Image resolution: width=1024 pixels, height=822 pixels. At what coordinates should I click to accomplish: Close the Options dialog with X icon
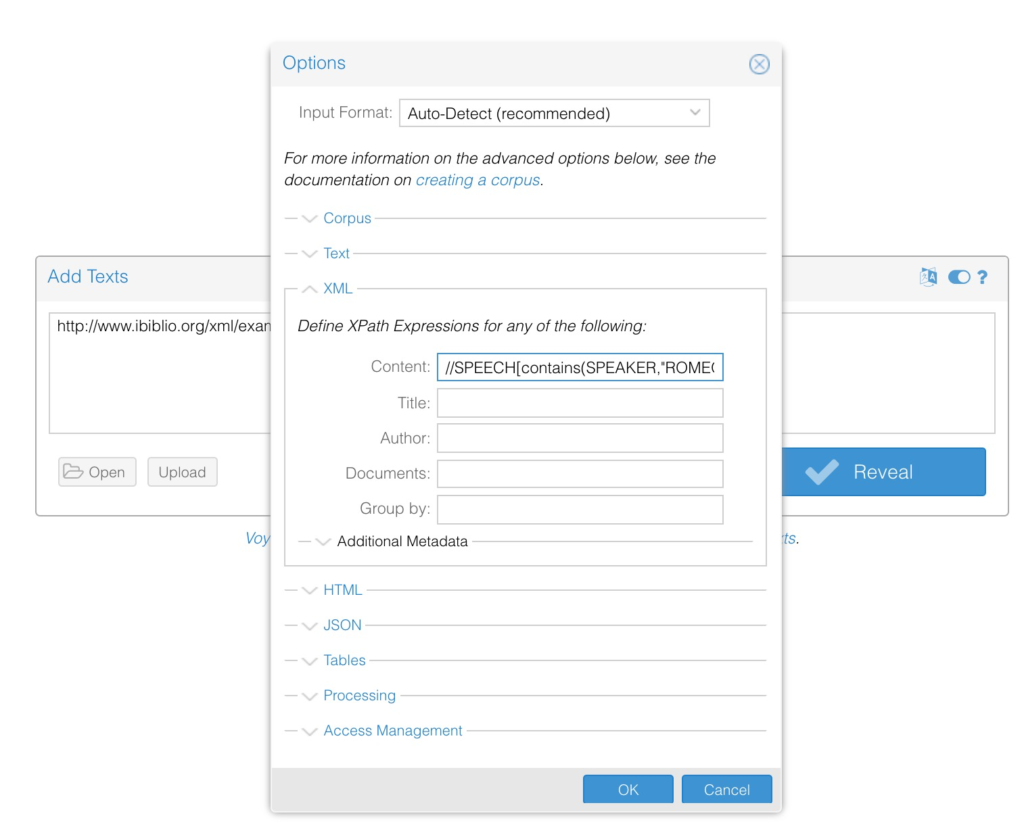[x=759, y=64]
